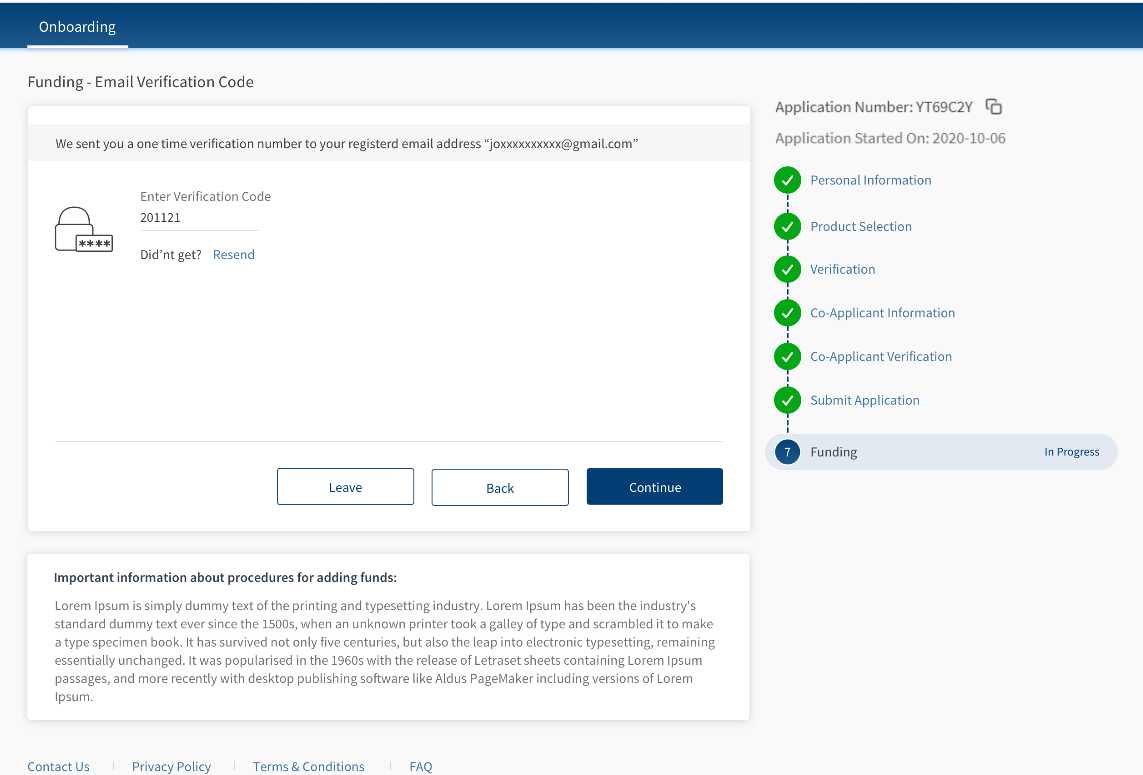Screen dimensions: 1143x775
Task: Copy the application number icon
Action: click(x=993, y=107)
